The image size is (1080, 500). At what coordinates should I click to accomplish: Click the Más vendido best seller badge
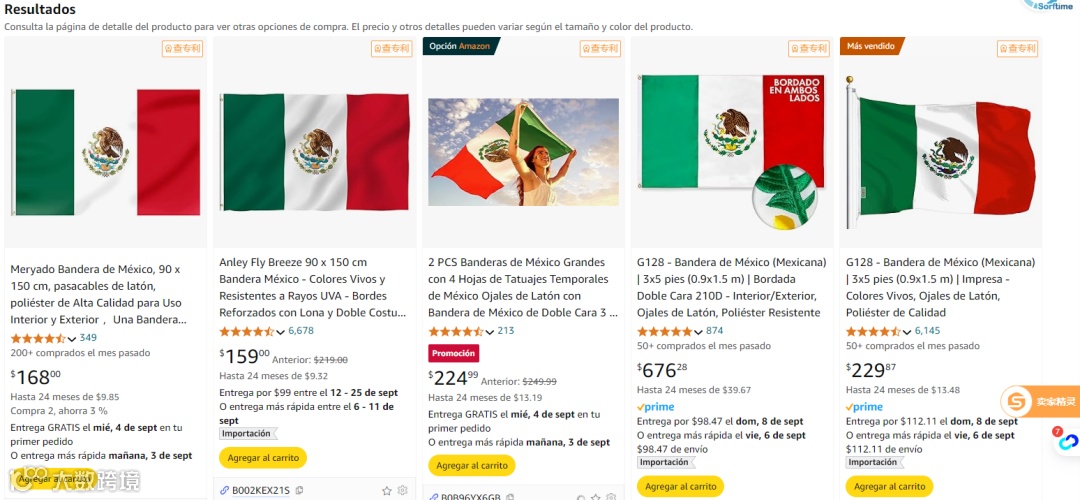(871, 46)
